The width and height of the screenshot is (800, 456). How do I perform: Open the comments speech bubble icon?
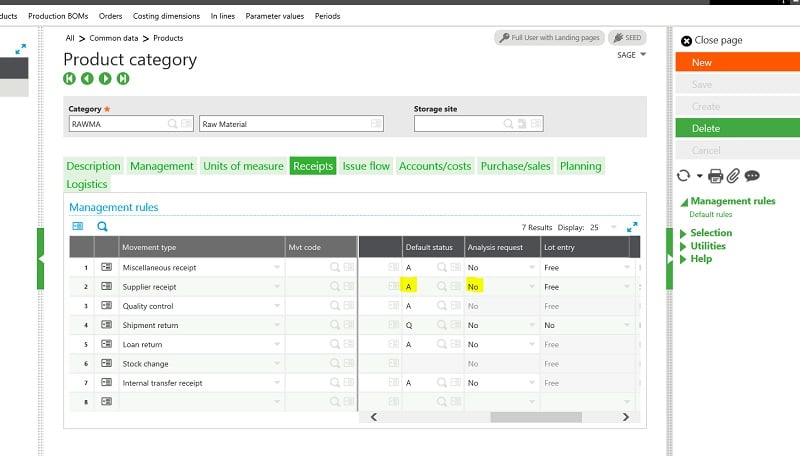click(x=752, y=176)
